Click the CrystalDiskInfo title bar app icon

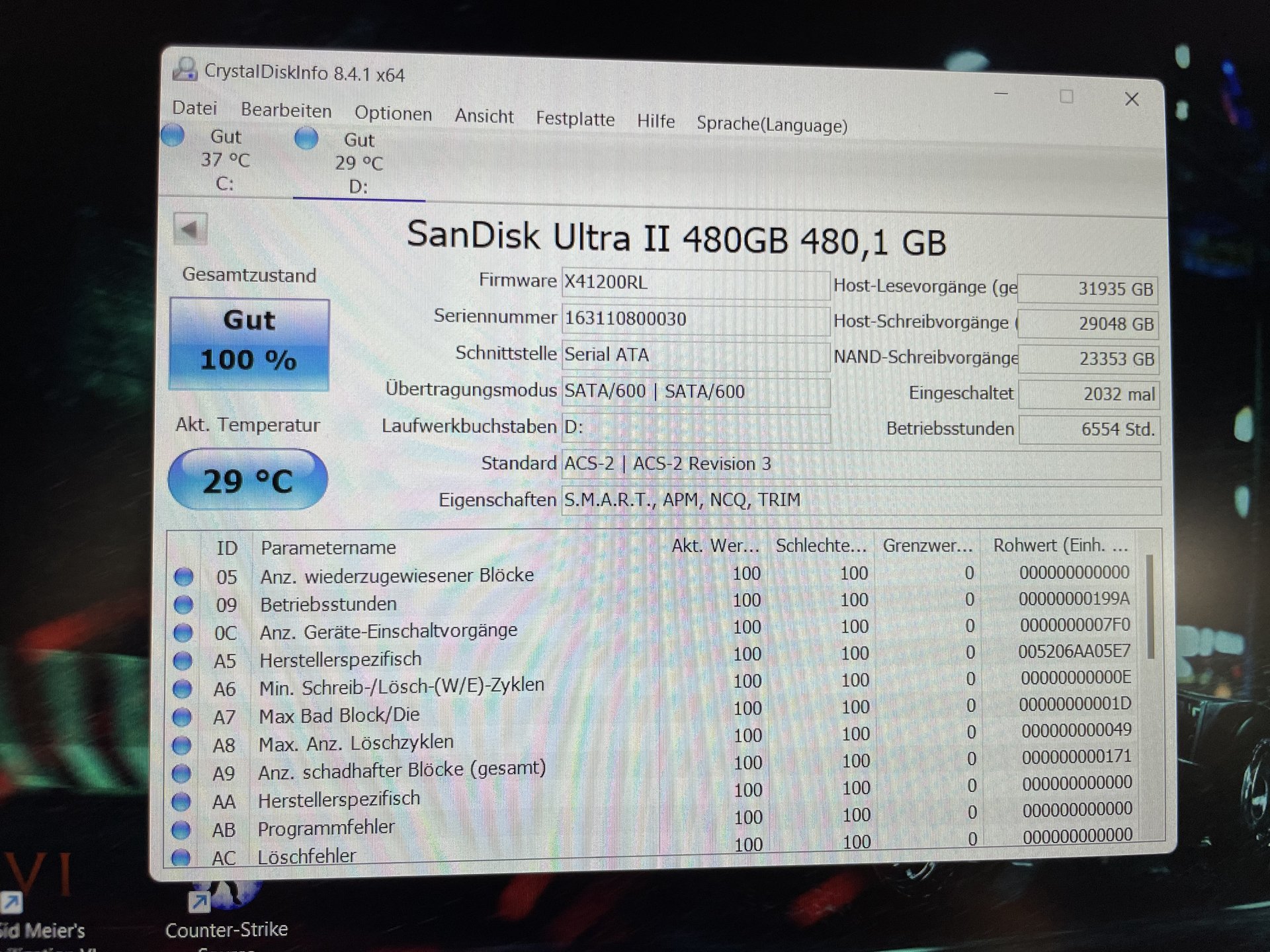pos(185,69)
